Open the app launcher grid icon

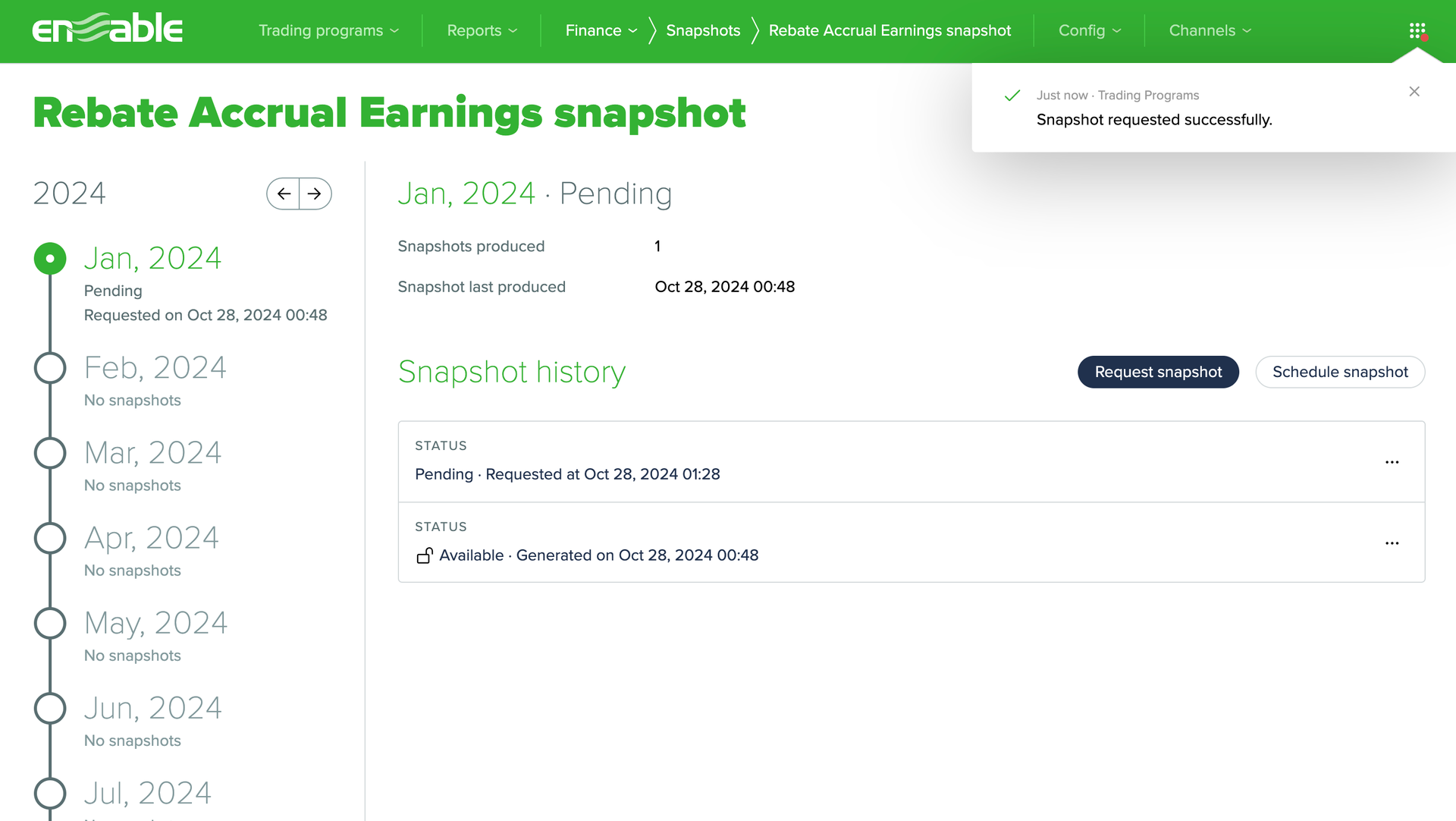tap(1417, 31)
